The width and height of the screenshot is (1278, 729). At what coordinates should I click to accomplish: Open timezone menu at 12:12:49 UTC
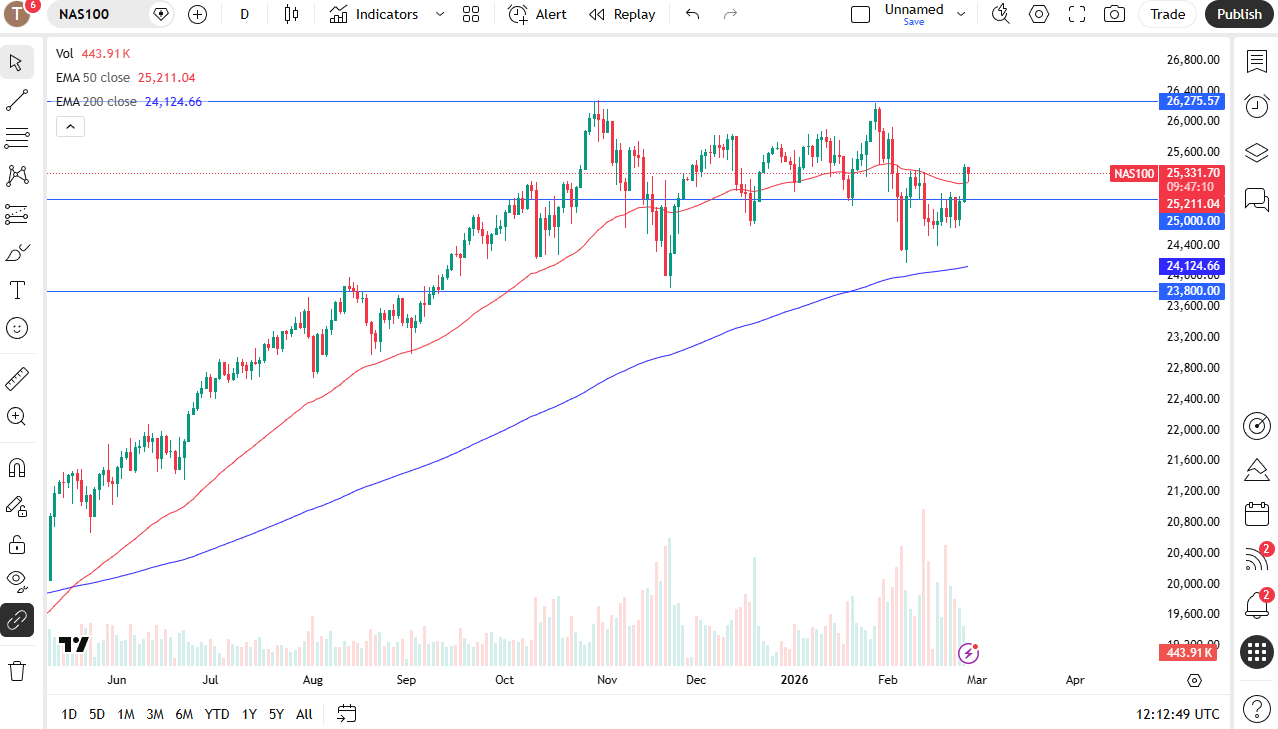(x=1178, y=714)
